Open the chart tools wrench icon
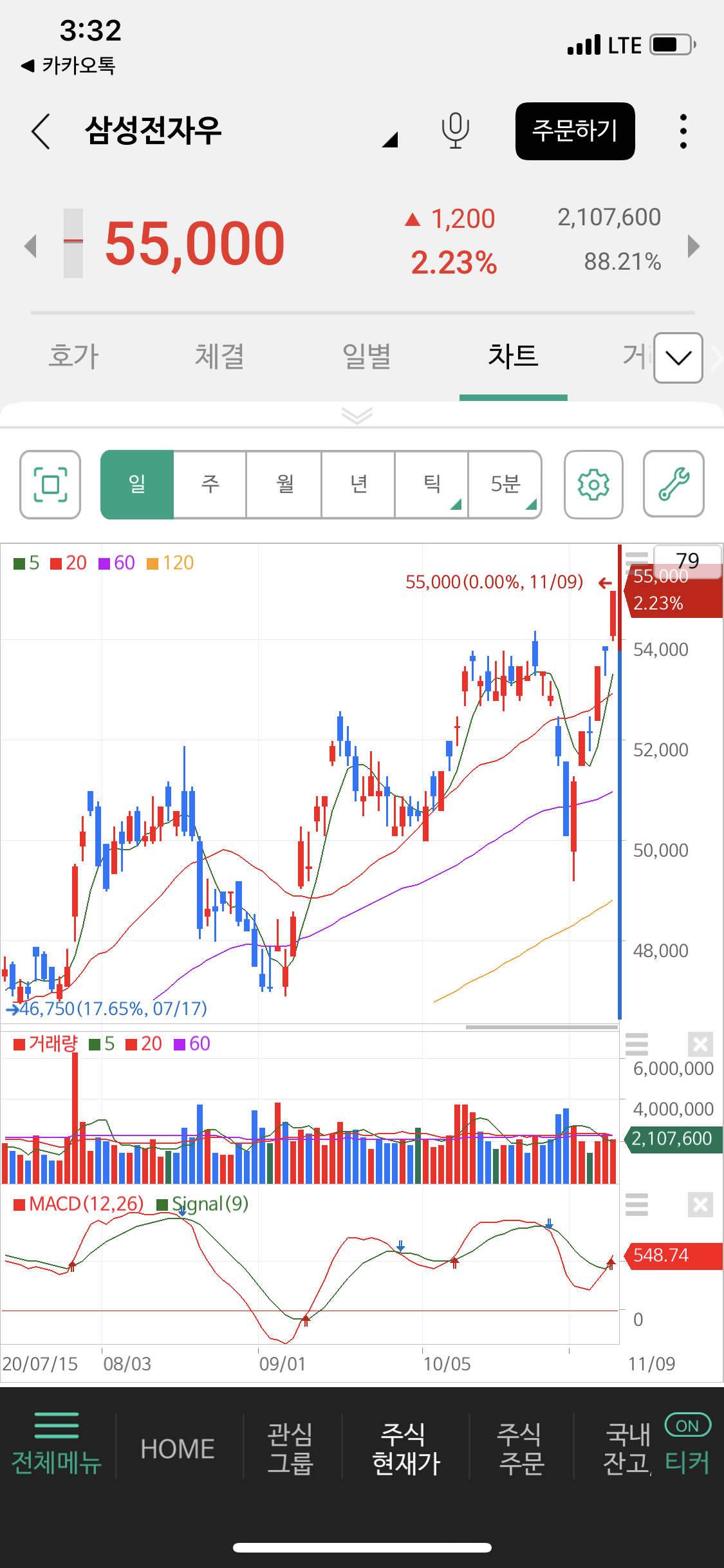Viewport: 724px width, 1568px height. (x=674, y=484)
